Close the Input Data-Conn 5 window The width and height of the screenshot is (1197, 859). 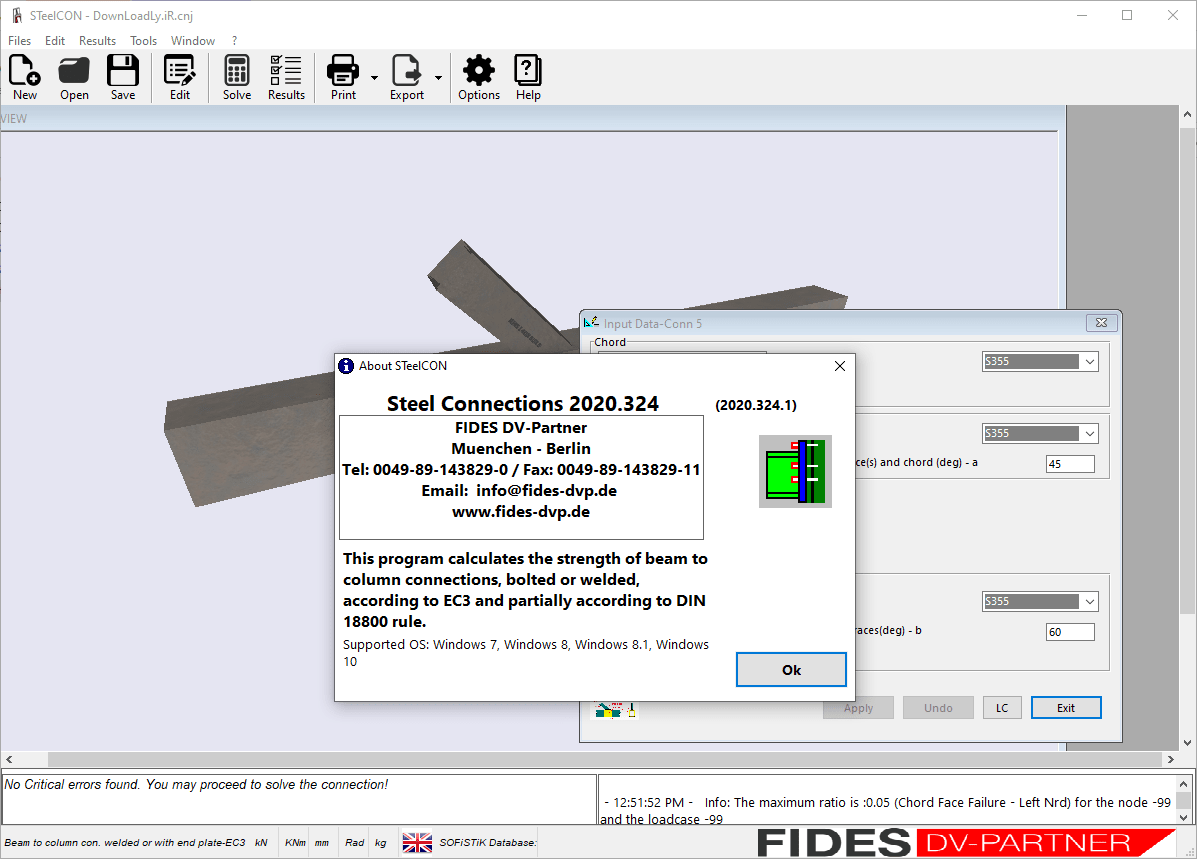point(1102,323)
